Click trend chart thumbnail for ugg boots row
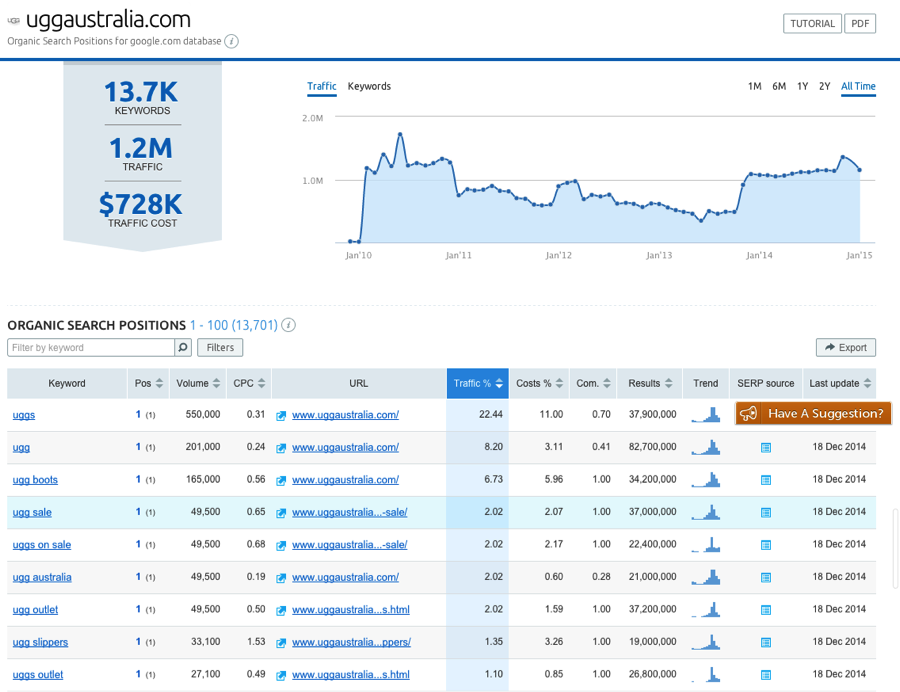 click(x=706, y=479)
